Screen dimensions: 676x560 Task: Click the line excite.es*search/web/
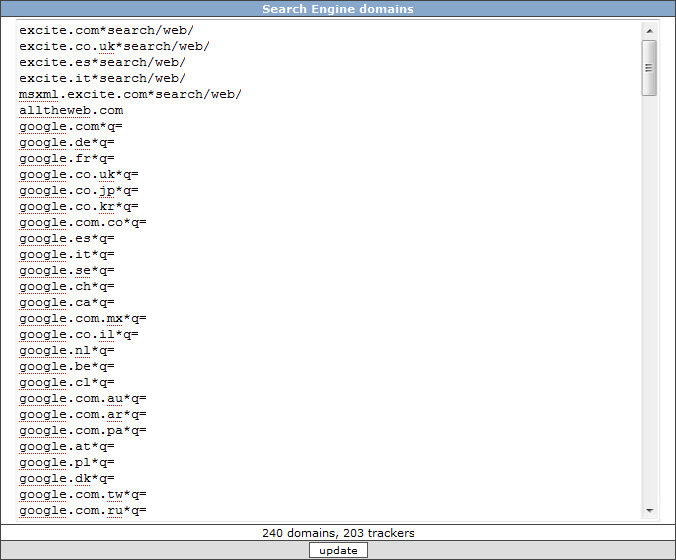(x=102, y=62)
